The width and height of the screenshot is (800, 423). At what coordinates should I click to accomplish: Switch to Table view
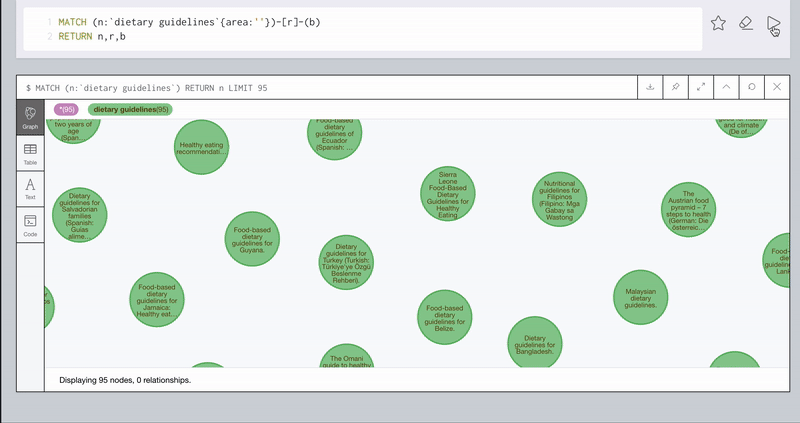tap(30, 154)
